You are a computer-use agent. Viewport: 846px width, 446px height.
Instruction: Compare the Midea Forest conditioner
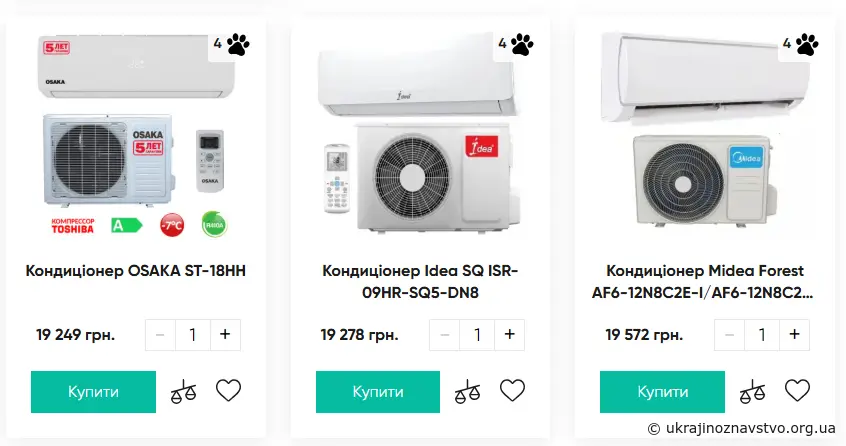pyautogui.click(x=752, y=391)
